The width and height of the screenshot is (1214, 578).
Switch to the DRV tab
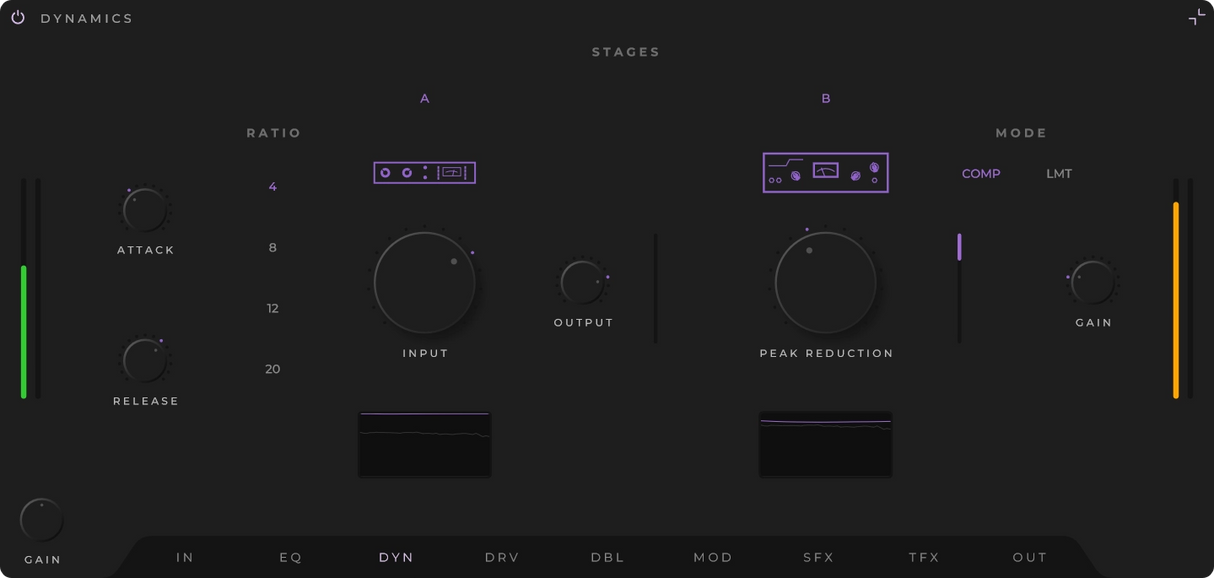502,557
